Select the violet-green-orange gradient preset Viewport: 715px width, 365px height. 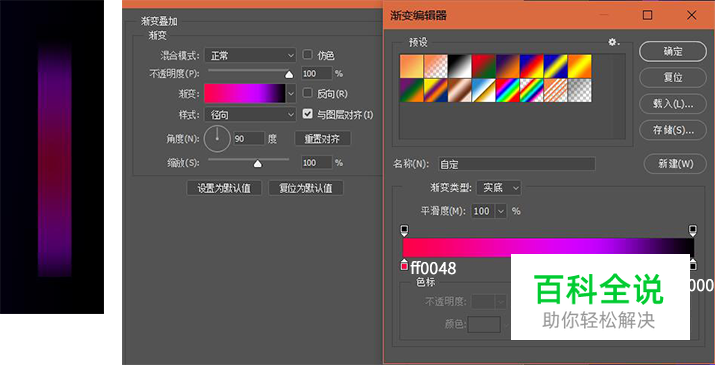pos(412,90)
